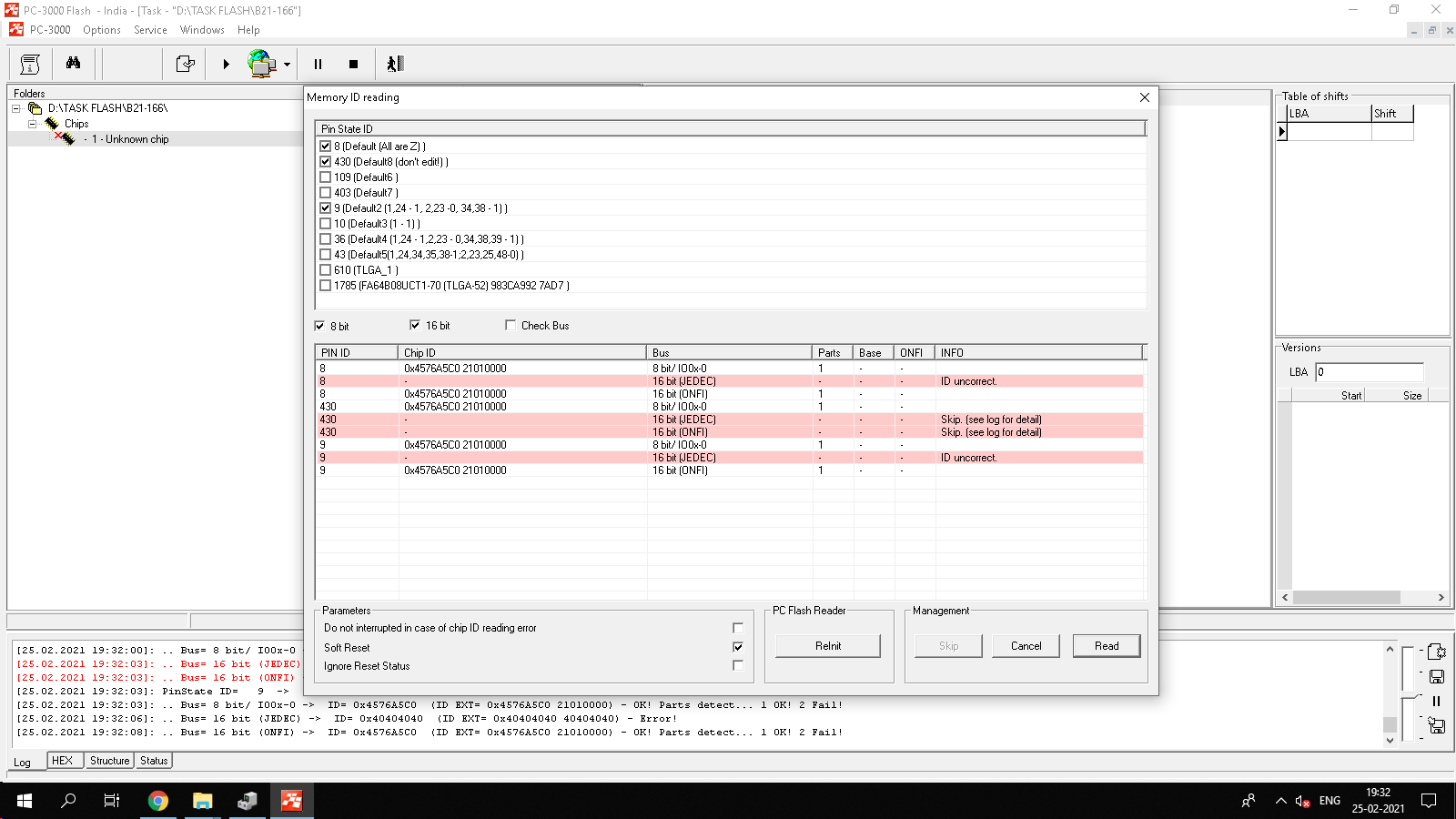1456x819 pixels.
Task: Click the scroll/script icon in main toolbar
Action: coord(30,64)
